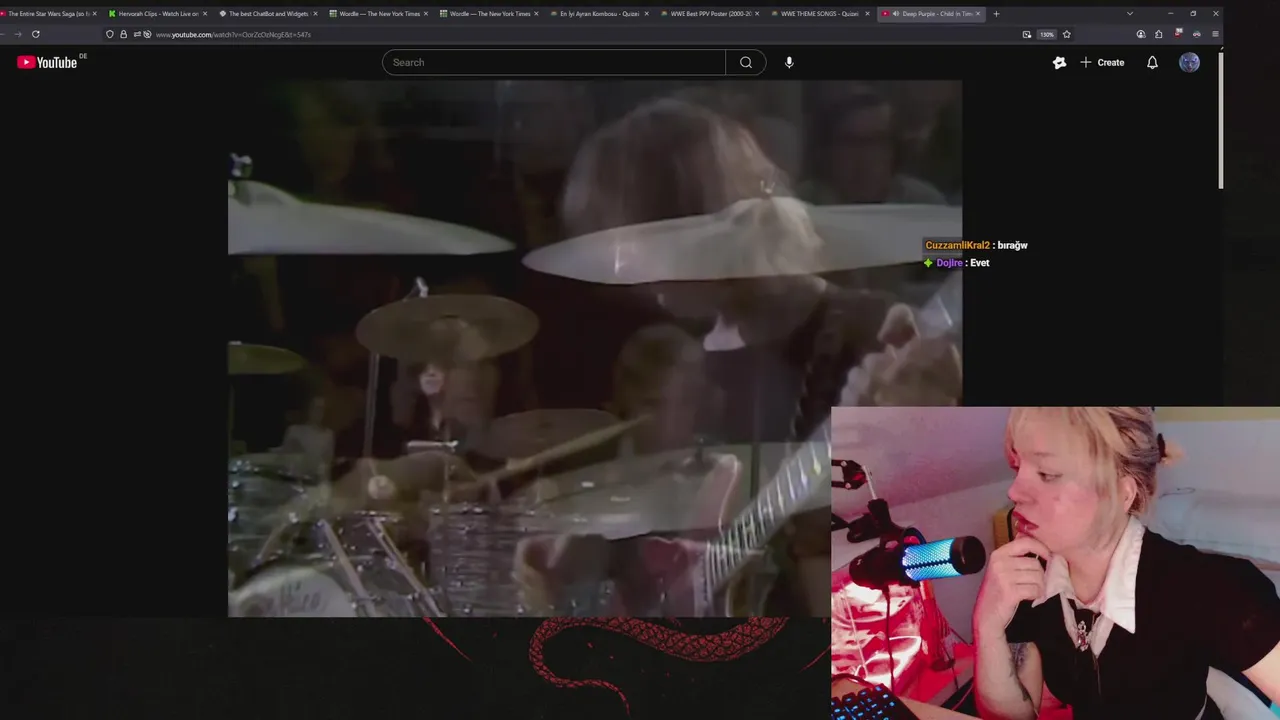
Task: Click the extension icon beside the hamburger menu
Action: [1197, 34]
